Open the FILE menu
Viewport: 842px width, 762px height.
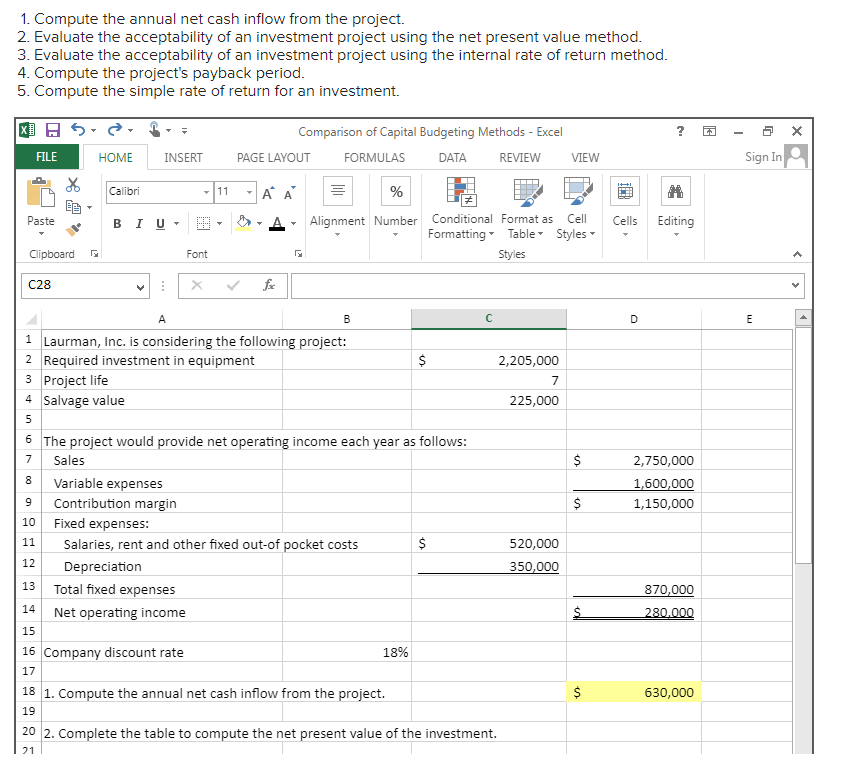click(x=46, y=157)
